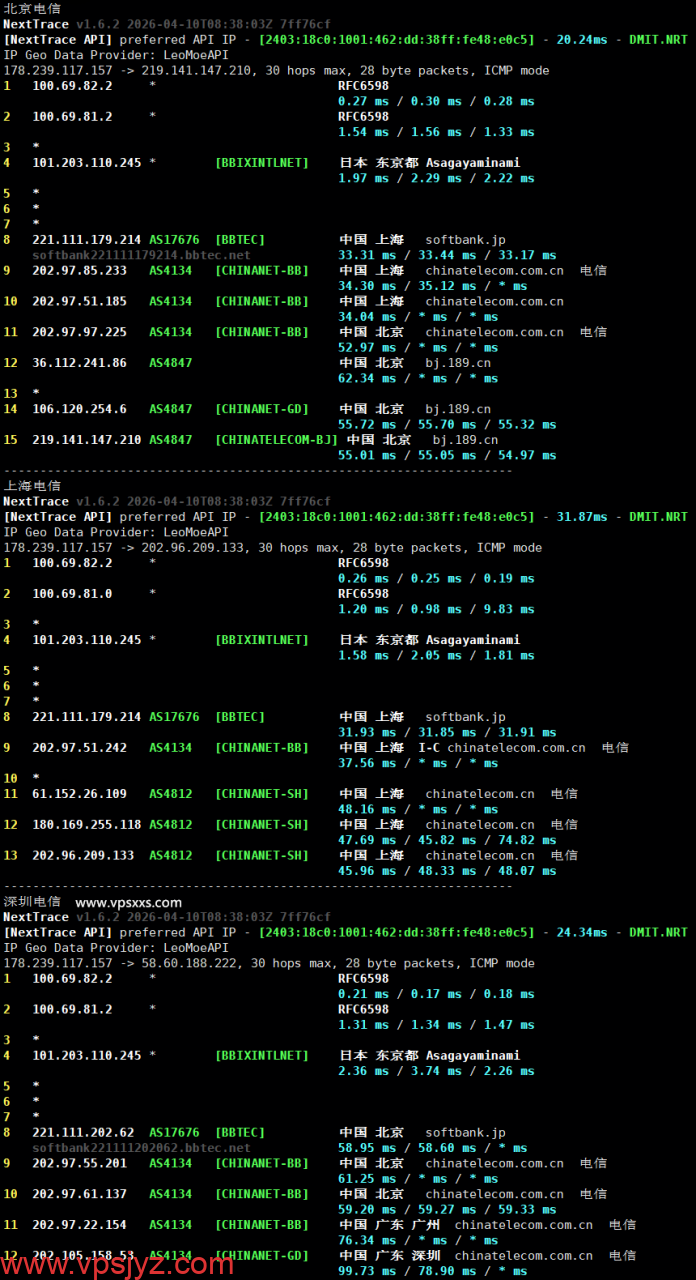Select the 24.34ms API latency value
Screen dimensions: 696x1280
582,932
